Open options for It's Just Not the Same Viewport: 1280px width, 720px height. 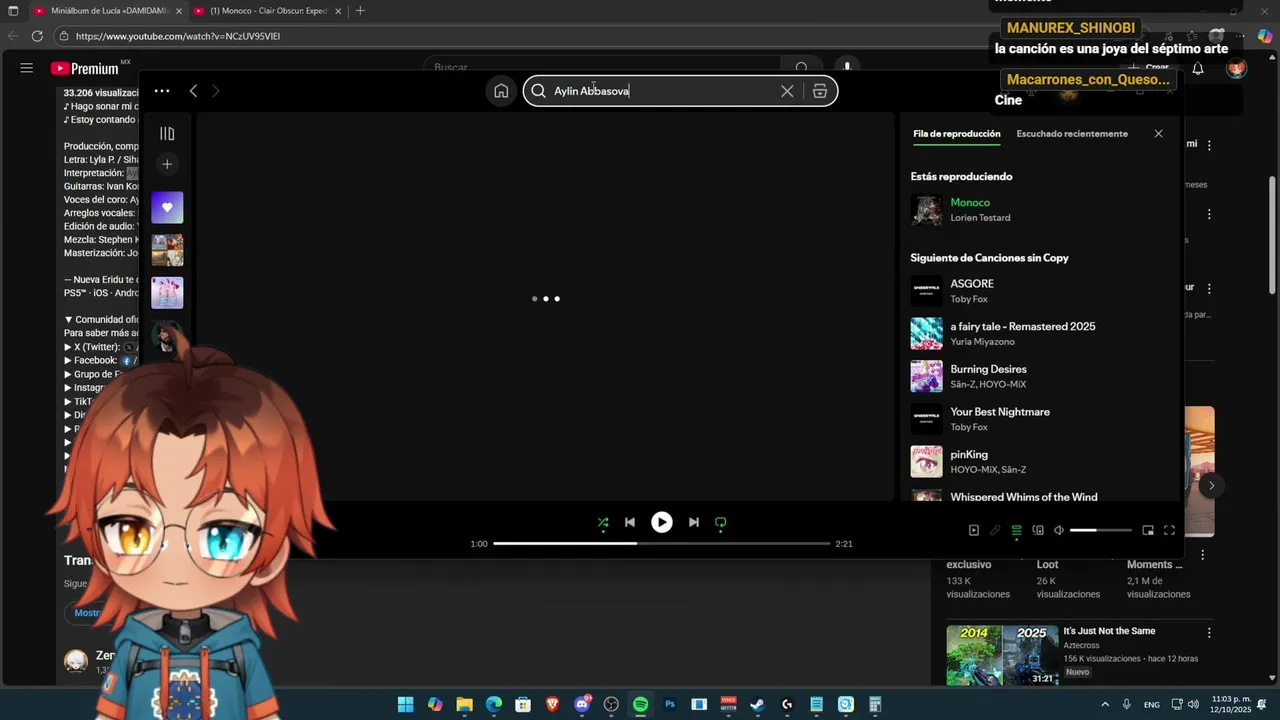click(x=1209, y=633)
